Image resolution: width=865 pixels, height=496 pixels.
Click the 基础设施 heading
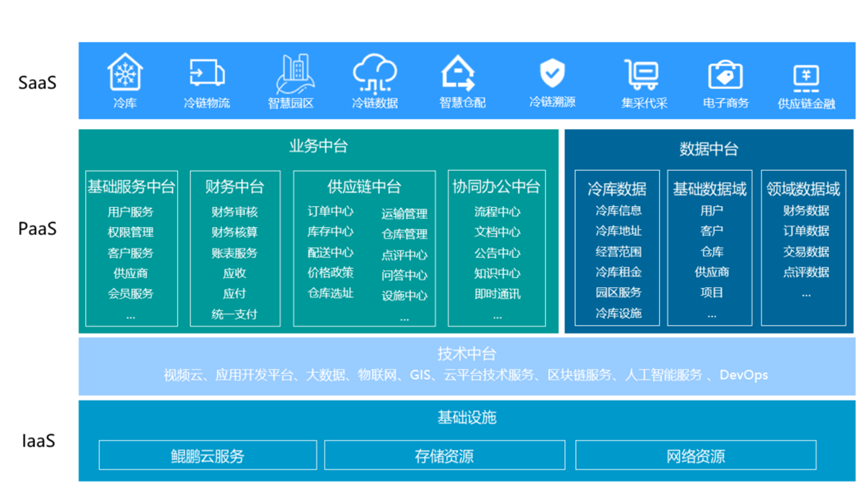[467, 417]
